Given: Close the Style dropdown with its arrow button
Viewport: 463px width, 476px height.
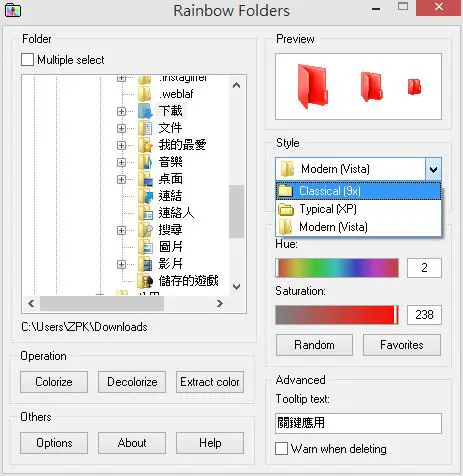Looking at the screenshot, I should pos(433,169).
